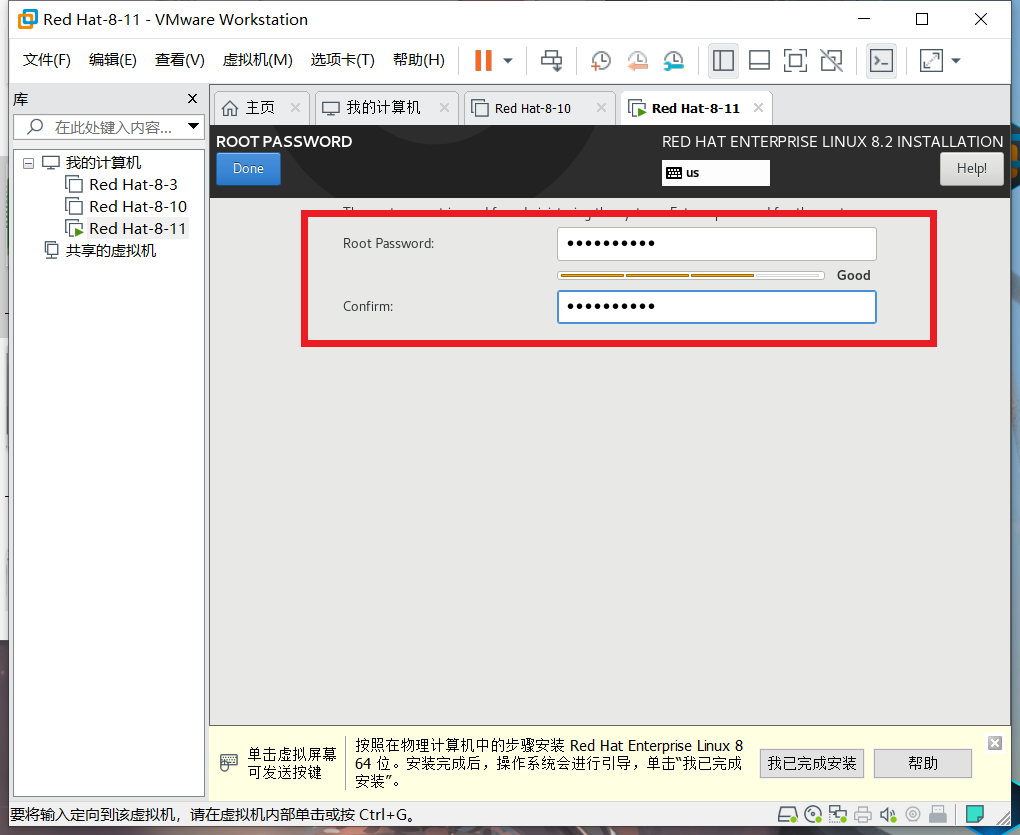Image resolution: width=1020 pixels, height=835 pixels.
Task: Click the Done button
Action: click(248, 169)
